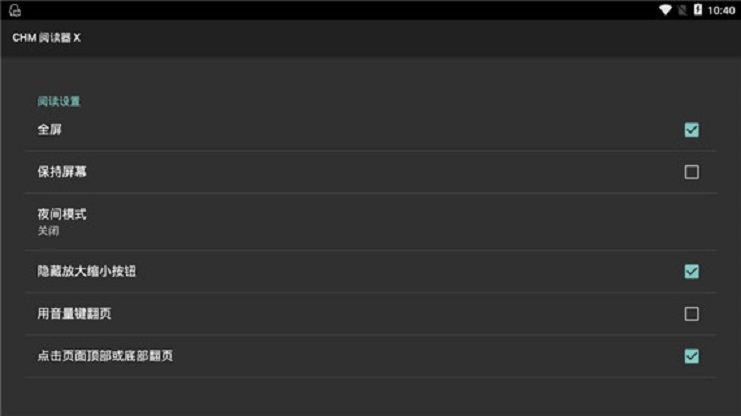Select the 全屏 setting label

coord(50,130)
